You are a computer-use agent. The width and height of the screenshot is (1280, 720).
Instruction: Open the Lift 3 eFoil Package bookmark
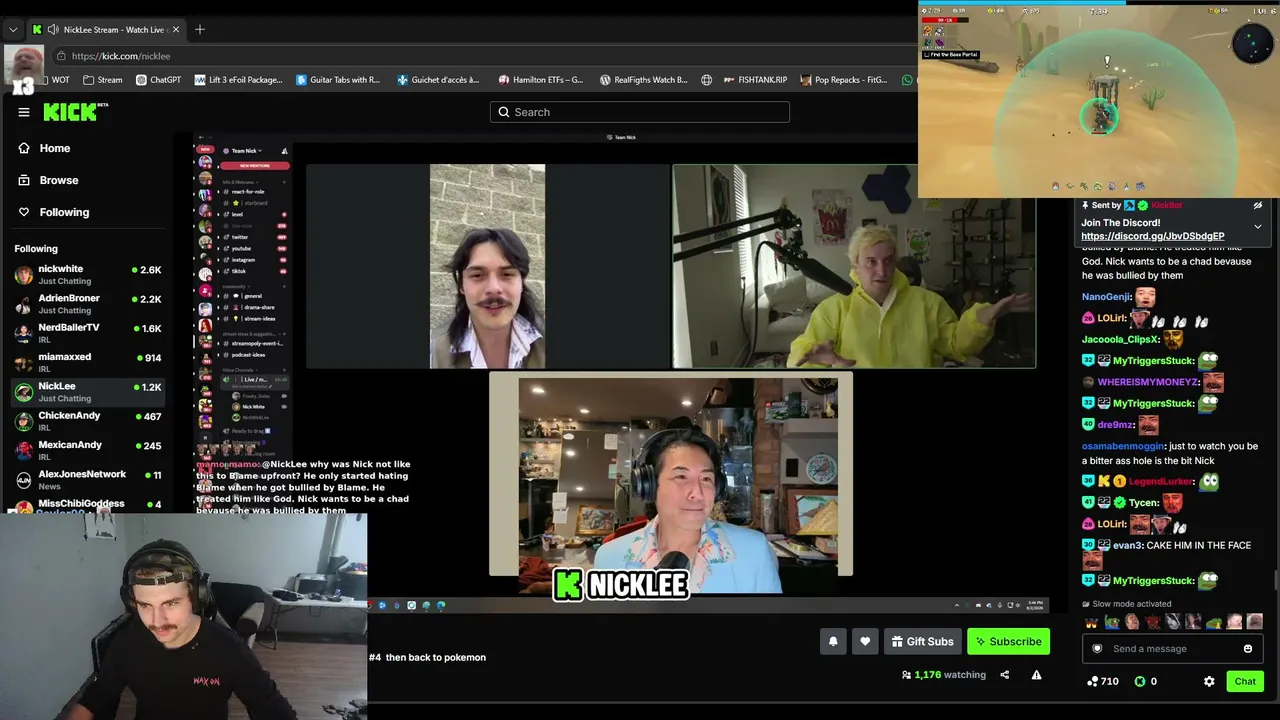(x=238, y=80)
